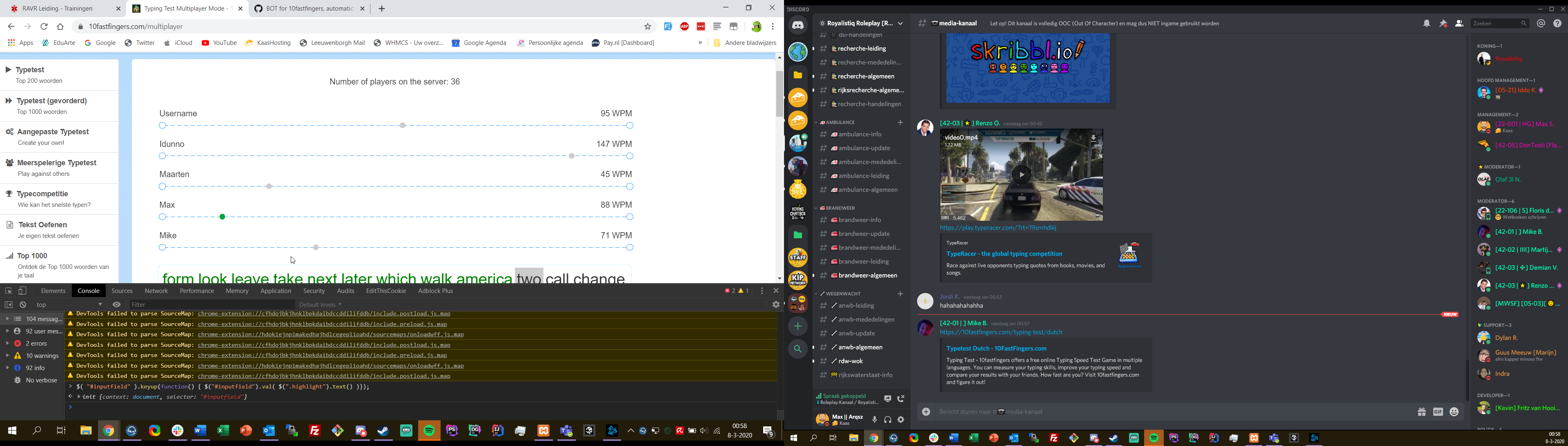
Task: Open live expression eye icon
Action: 117,305
